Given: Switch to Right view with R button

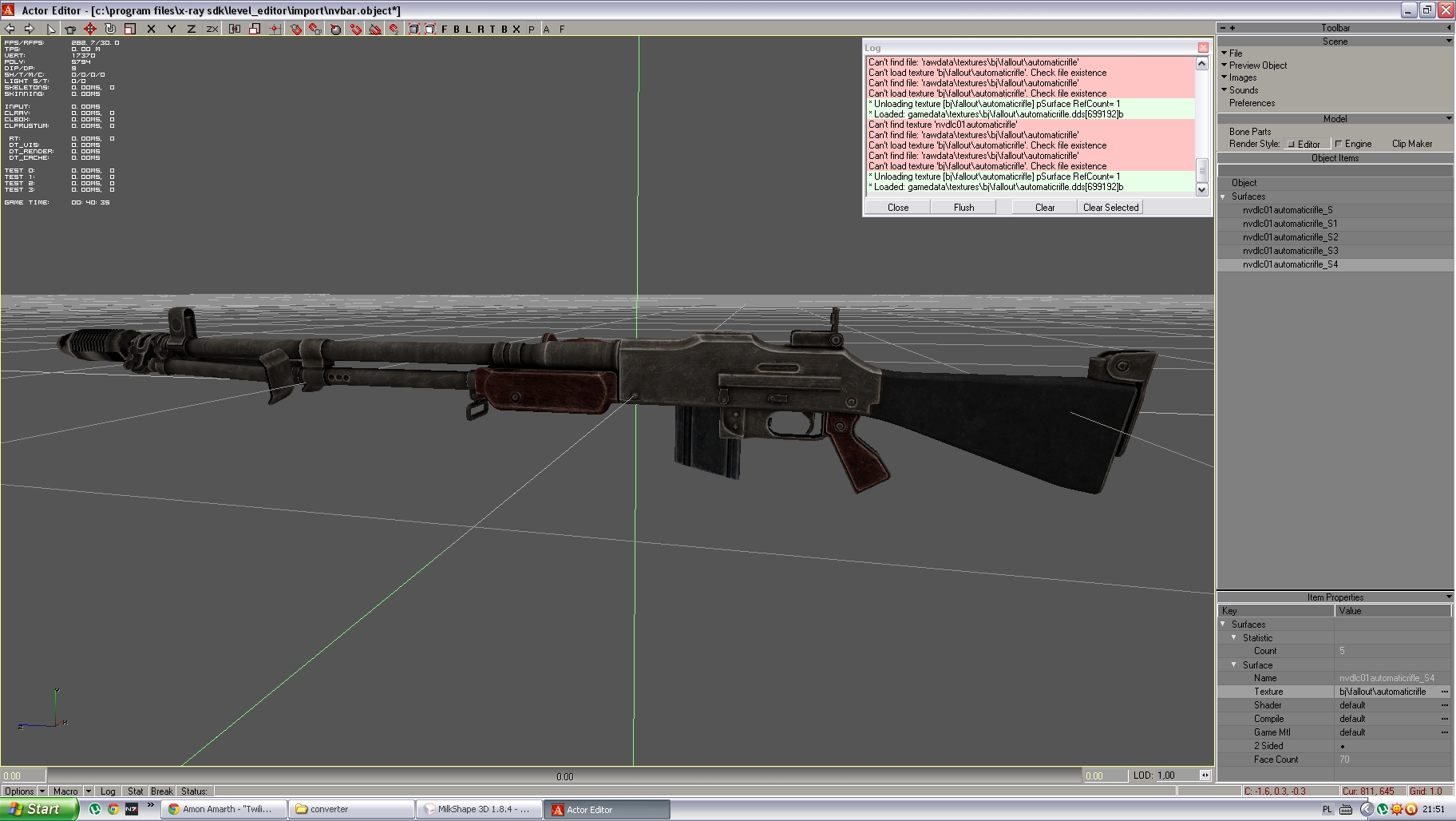Looking at the screenshot, I should pyautogui.click(x=481, y=29).
